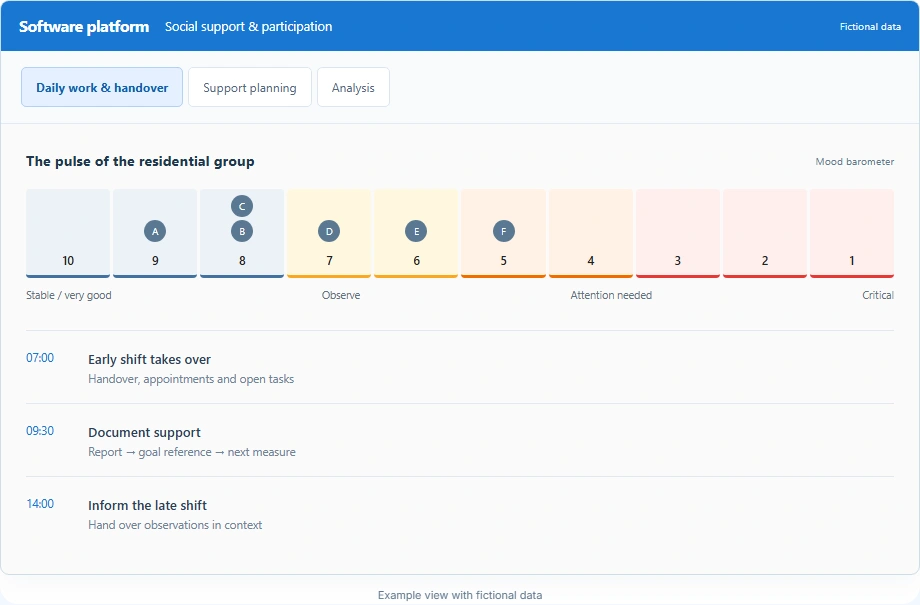Viewport: 920px width, 605px height.
Task: Click the Stable / very good label
Action: (x=69, y=295)
